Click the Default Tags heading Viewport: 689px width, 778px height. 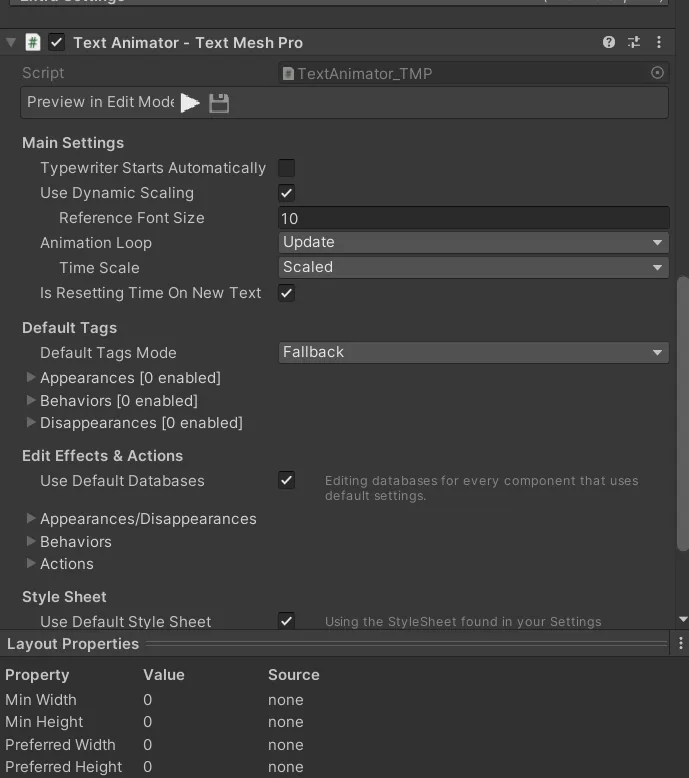pyautogui.click(x=69, y=328)
